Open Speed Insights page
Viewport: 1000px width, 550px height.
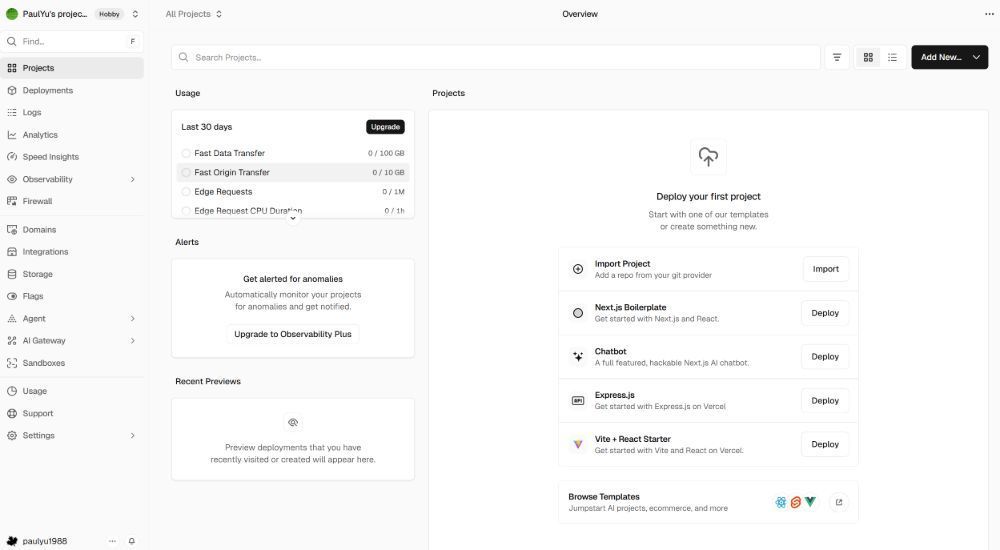72,157
